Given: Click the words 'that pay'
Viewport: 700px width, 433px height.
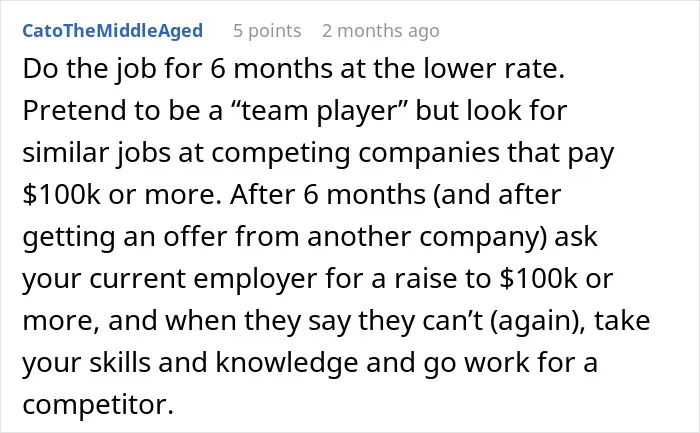Looking at the screenshot, I should [x=560, y=153].
